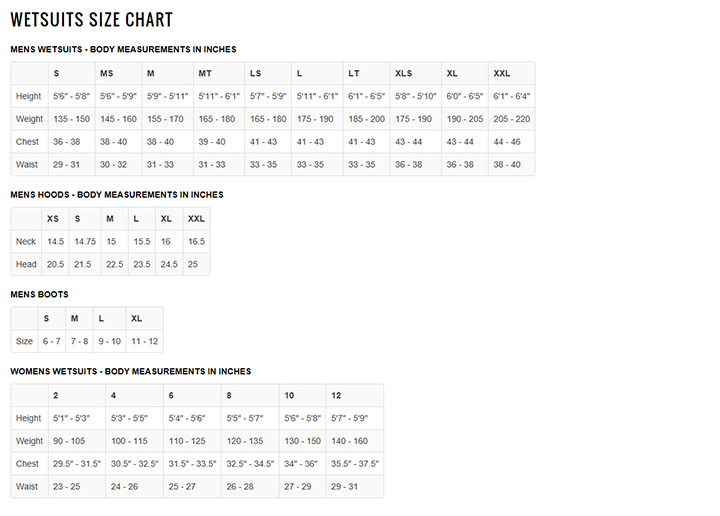Viewport: 720px width, 516px height.
Task: Select the Mens Hoods section heading
Action: (x=117, y=195)
